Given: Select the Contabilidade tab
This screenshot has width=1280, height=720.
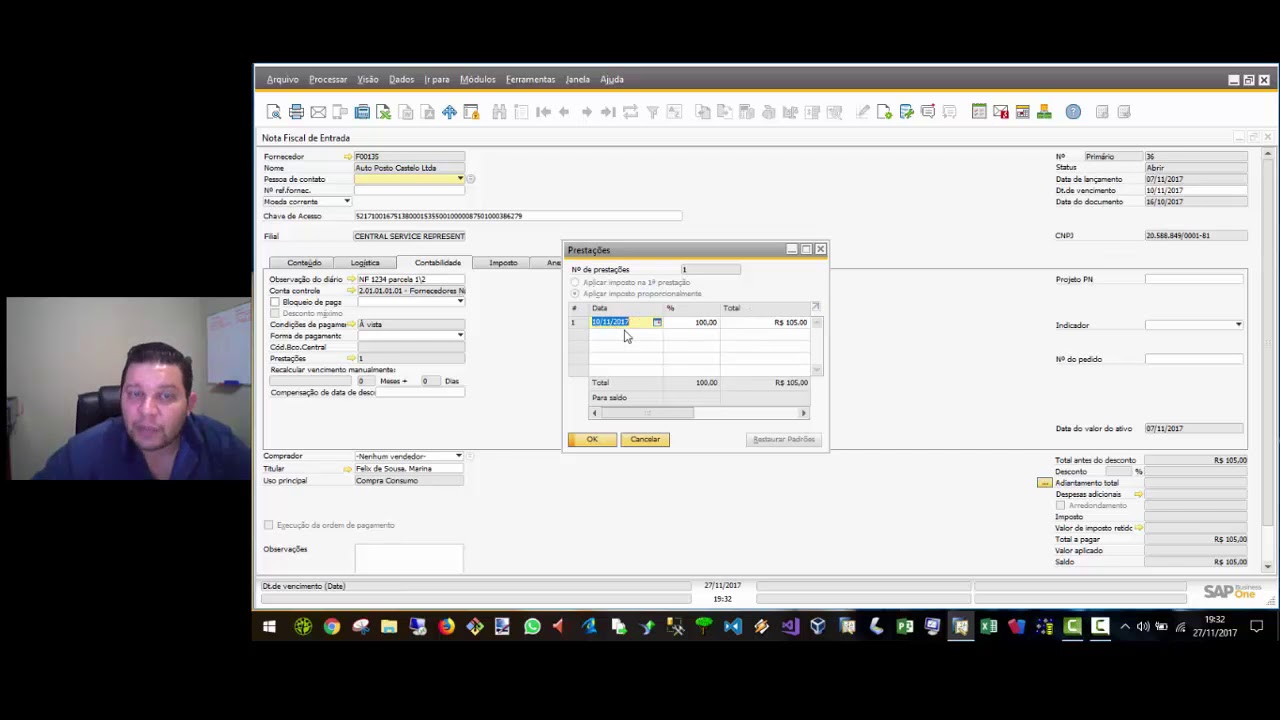Looking at the screenshot, I should 437,263.
